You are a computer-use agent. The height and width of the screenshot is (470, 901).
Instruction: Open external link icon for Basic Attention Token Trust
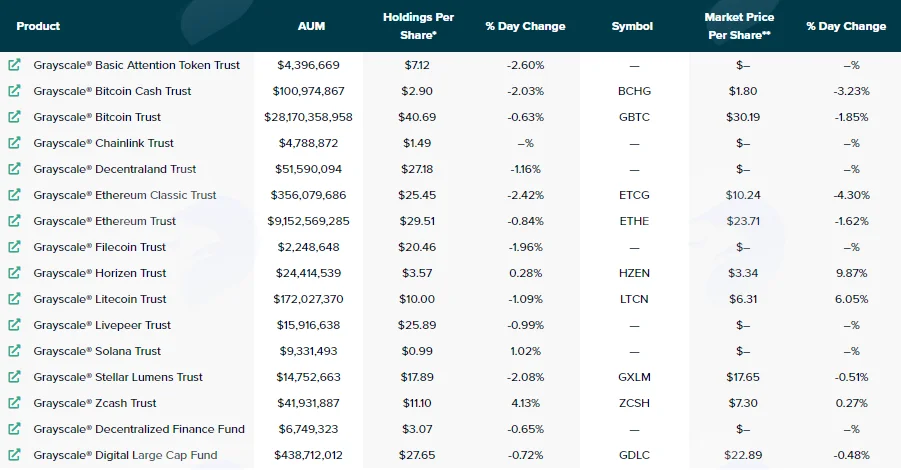click(14, 65)
